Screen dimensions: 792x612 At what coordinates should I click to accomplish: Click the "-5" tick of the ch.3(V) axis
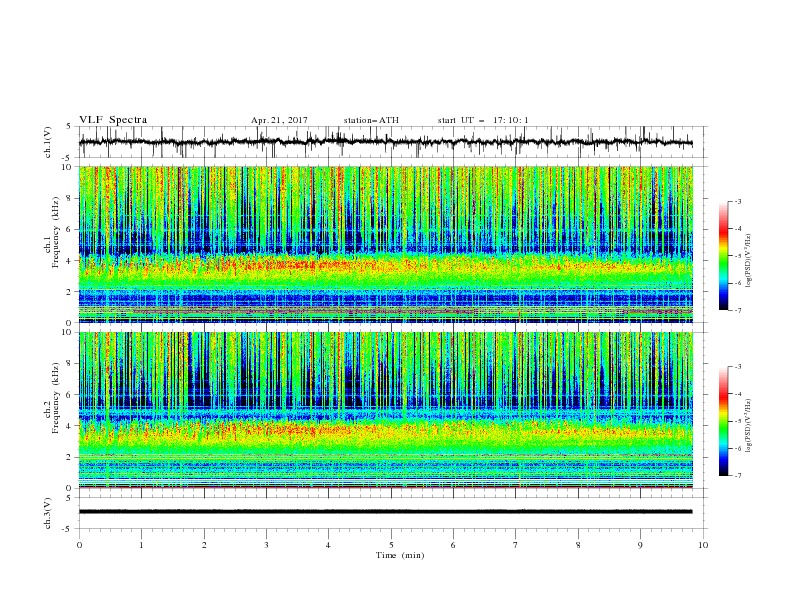coord(68,529)
